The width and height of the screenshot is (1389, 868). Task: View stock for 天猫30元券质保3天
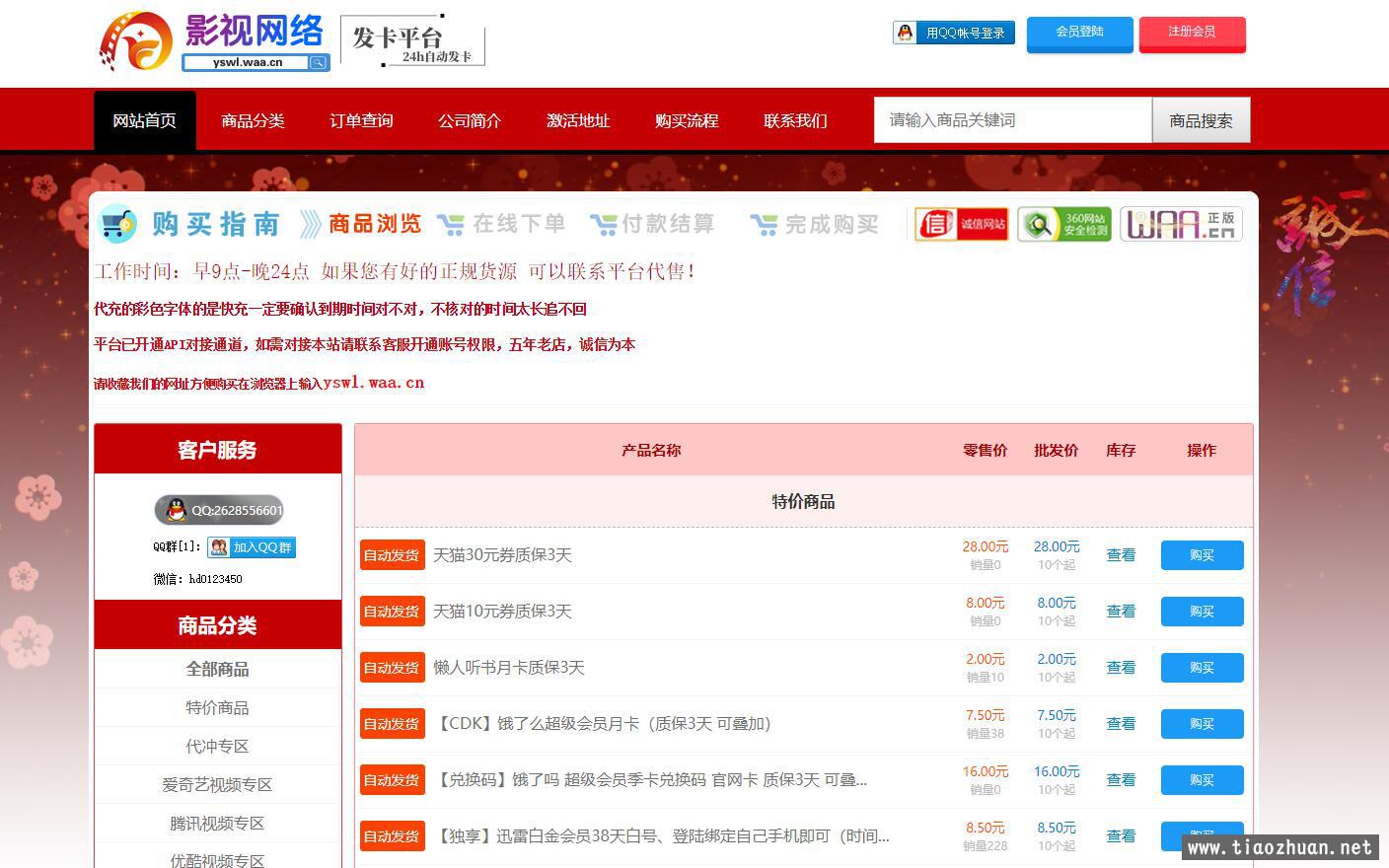coord(1121,555)
